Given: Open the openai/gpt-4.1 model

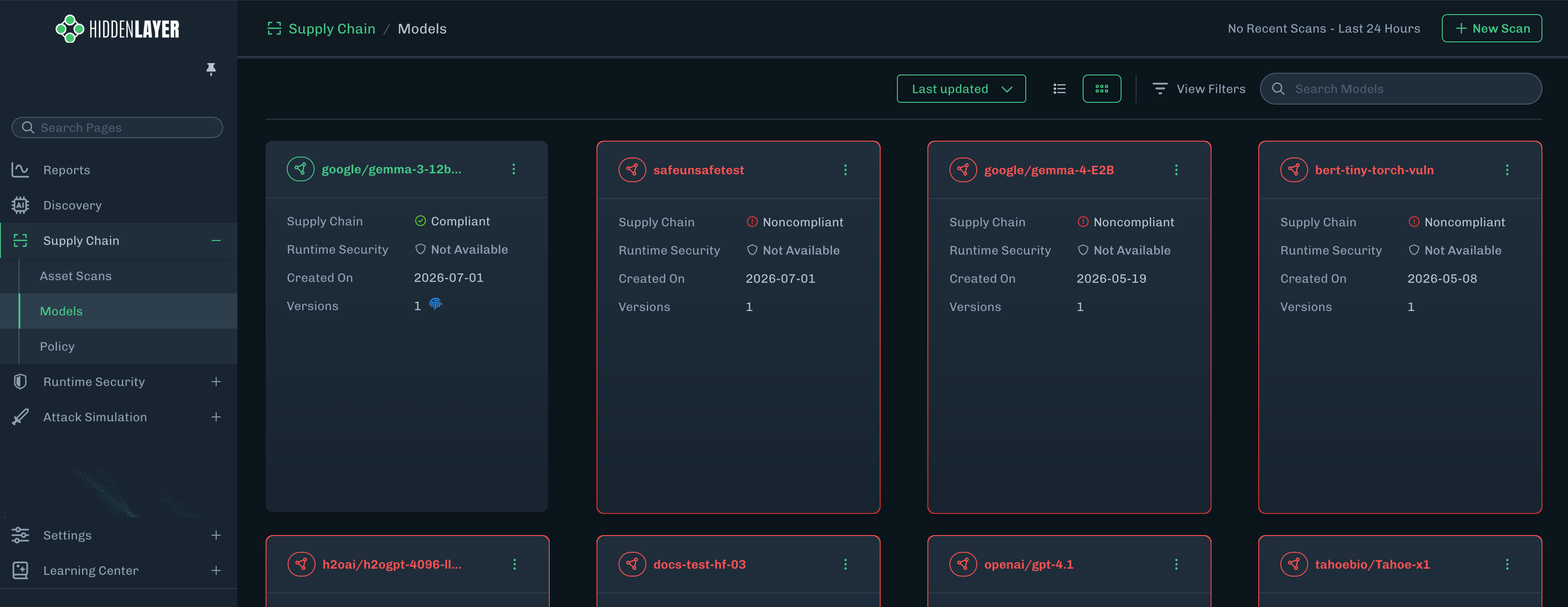Looking at the screenshot, I should tap(1029, 564).
